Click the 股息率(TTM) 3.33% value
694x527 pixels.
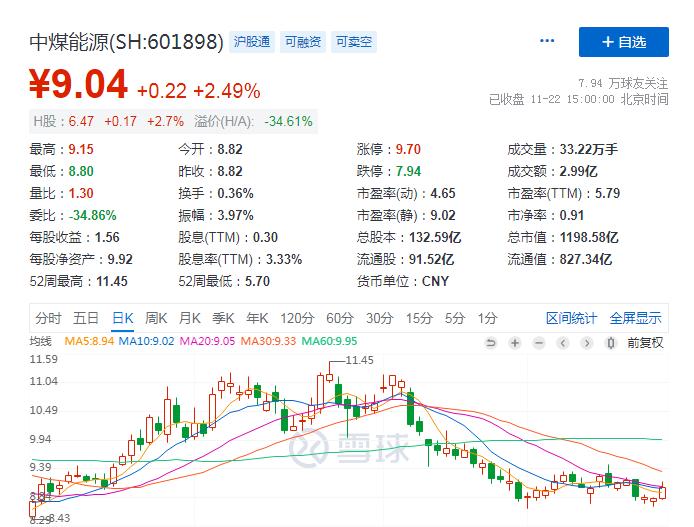(284, 259)
